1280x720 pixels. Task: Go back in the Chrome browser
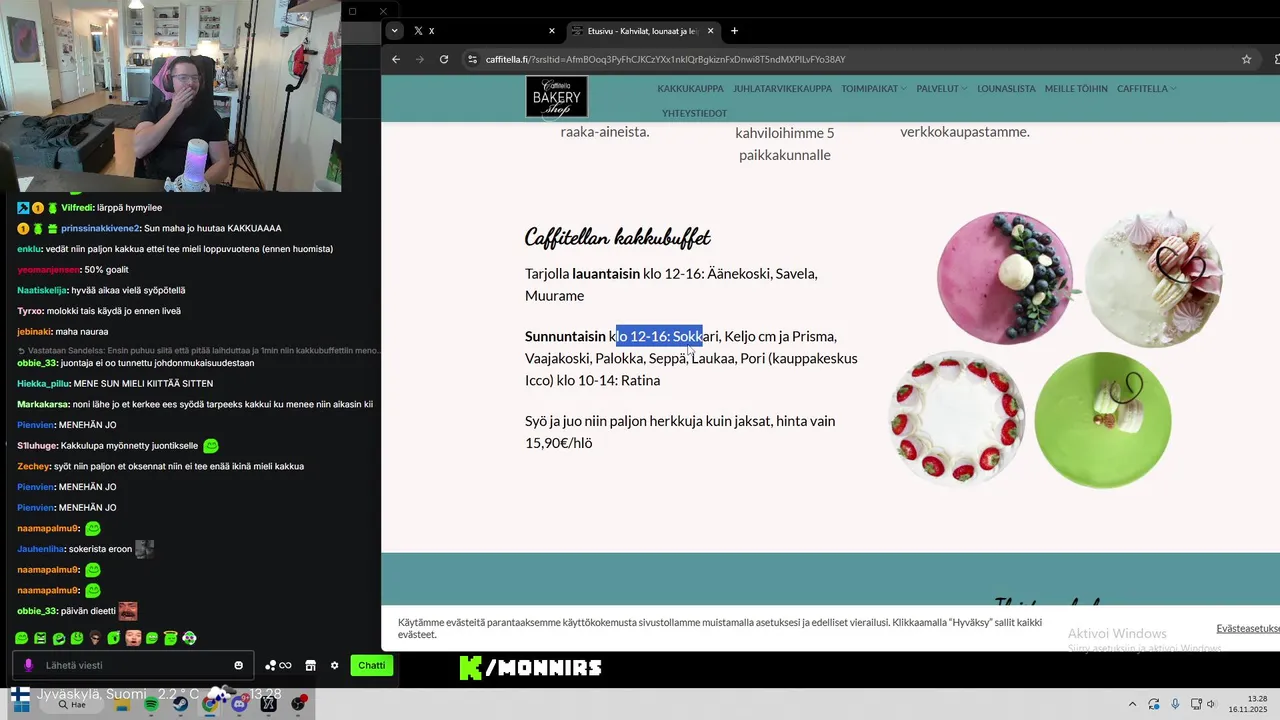(x=396, y=59)
